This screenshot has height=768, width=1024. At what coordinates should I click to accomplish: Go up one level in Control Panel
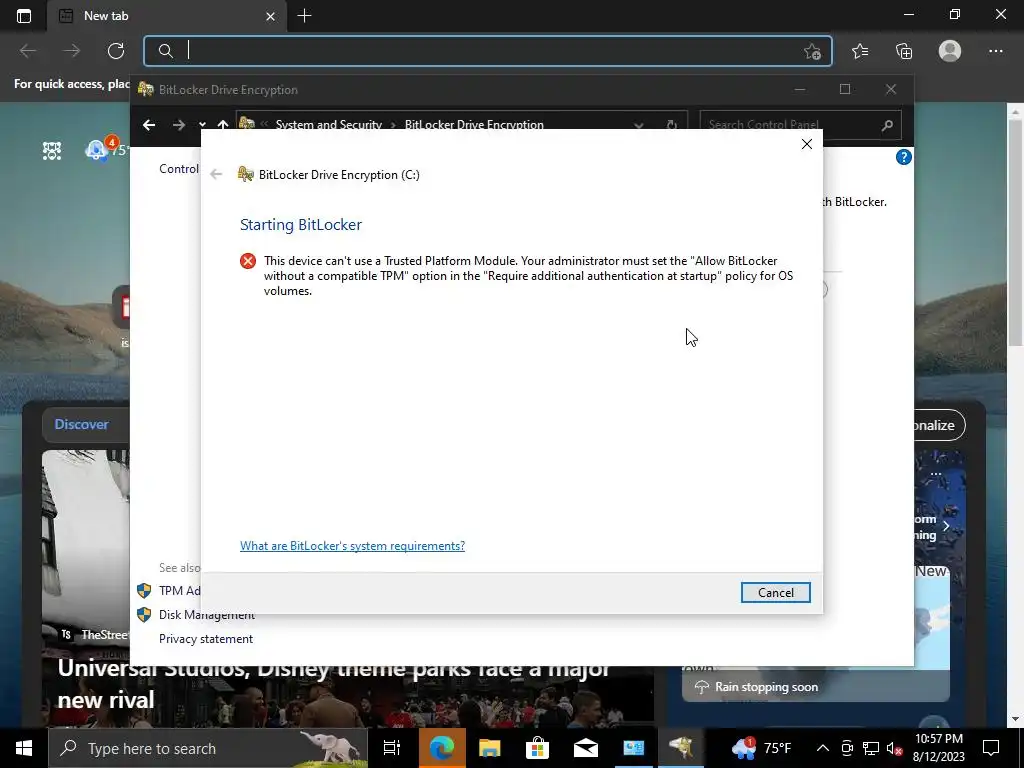[x=223, y=124]
